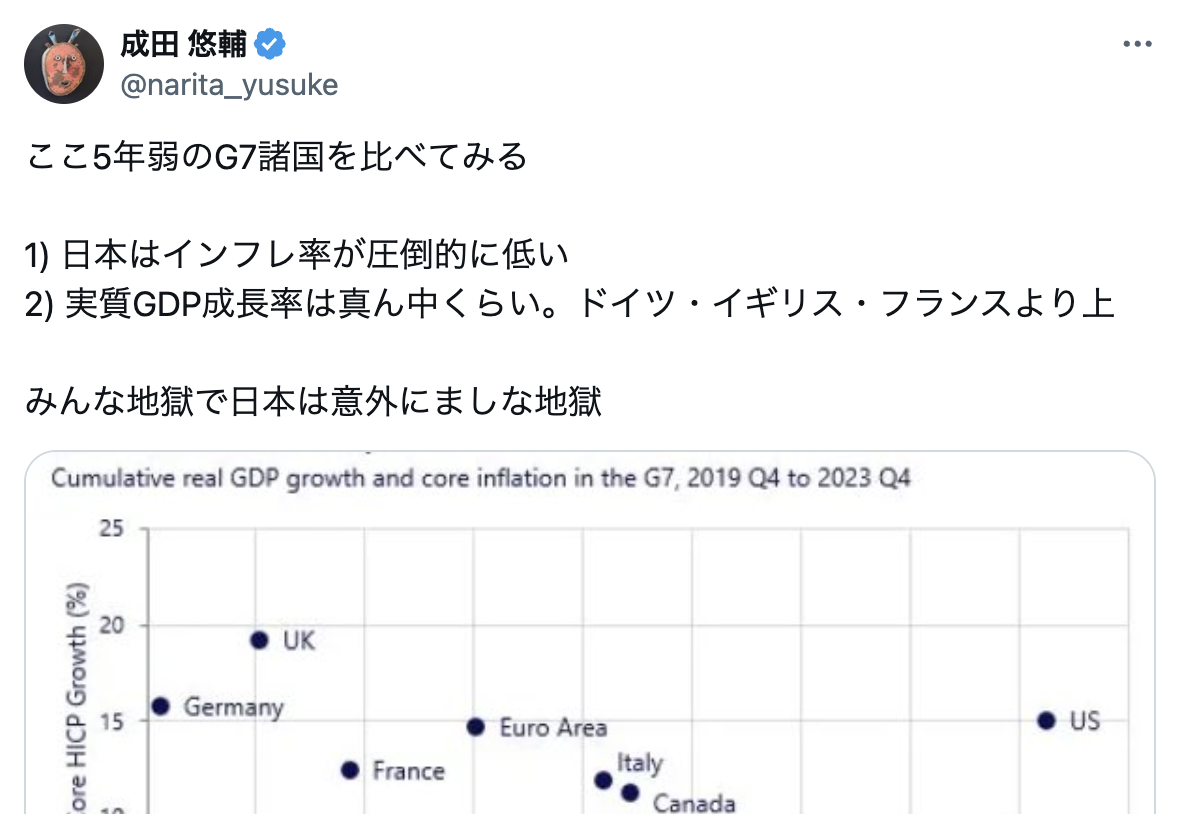Click the y-axis tick value 25
The image size is (1184, 814).
pos(111,528)
